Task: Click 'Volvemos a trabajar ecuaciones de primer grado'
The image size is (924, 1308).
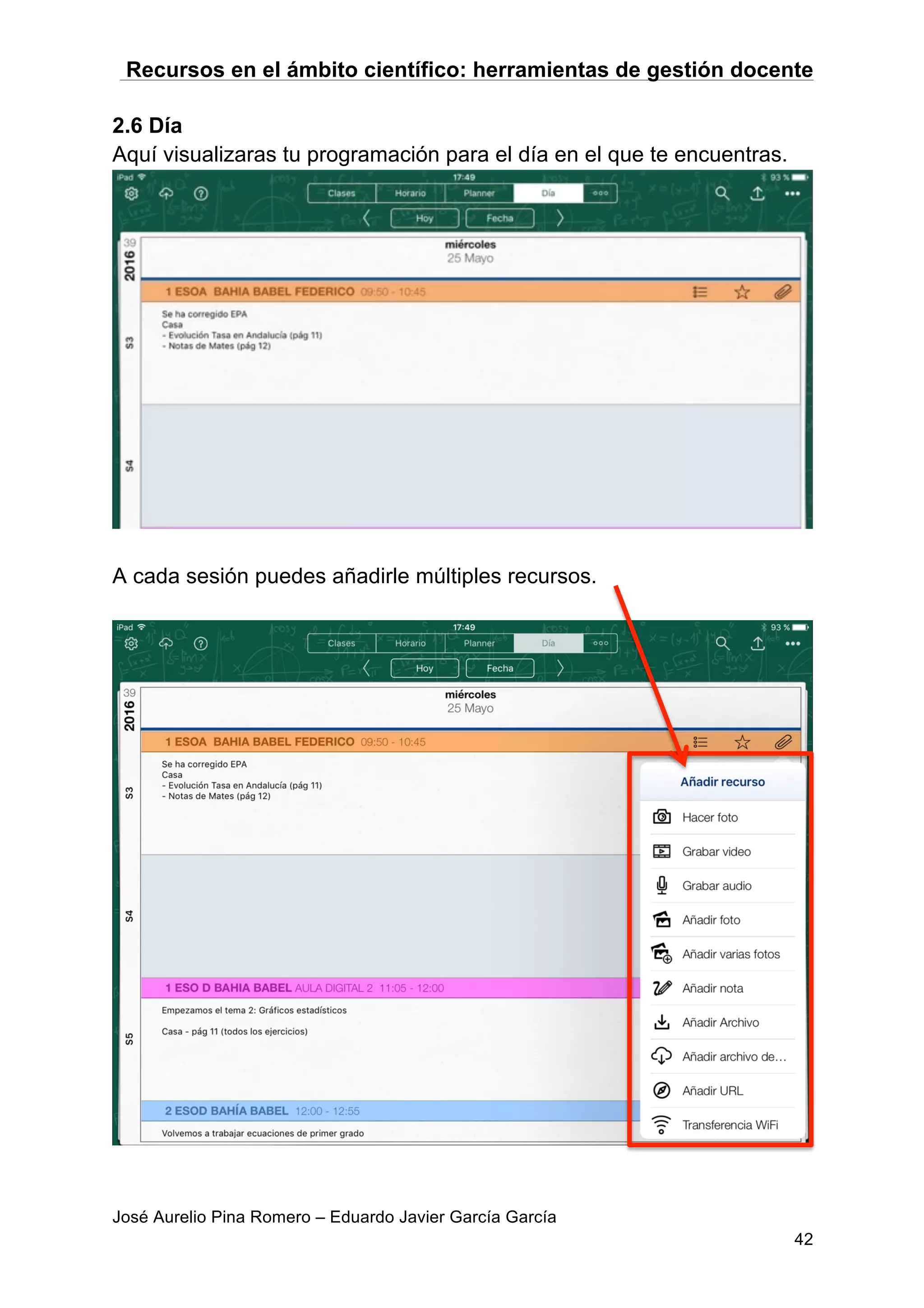Action: [263, 1133]
